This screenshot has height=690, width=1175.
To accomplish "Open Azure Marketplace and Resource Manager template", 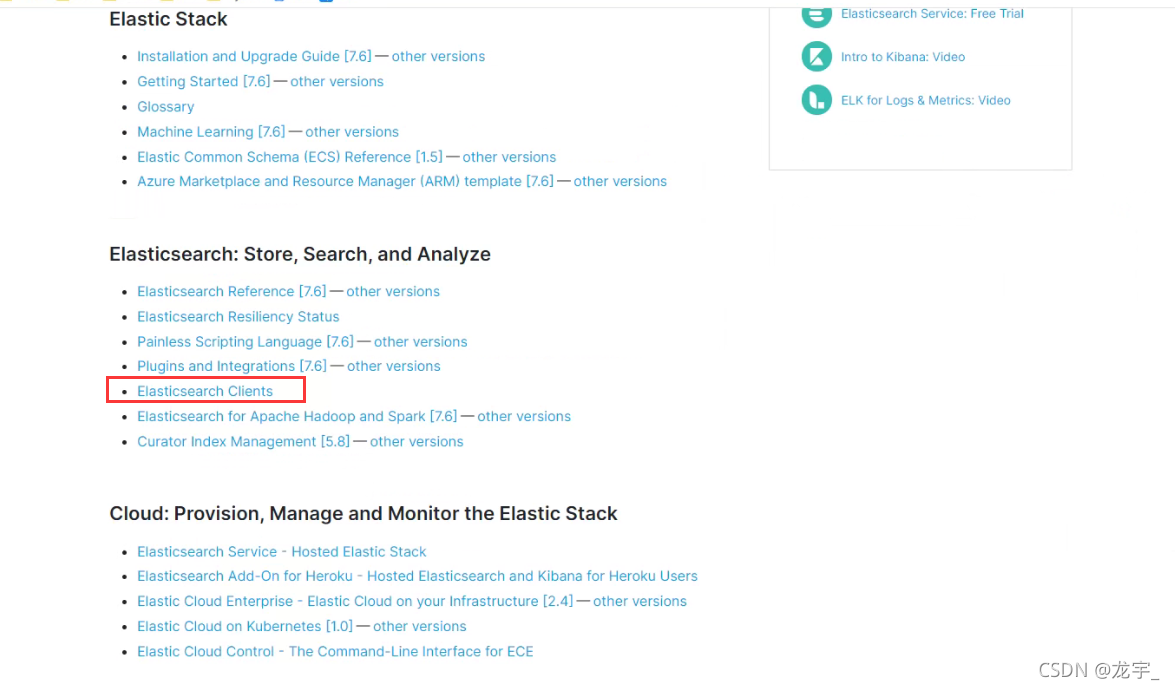I will tap(345, 181).
